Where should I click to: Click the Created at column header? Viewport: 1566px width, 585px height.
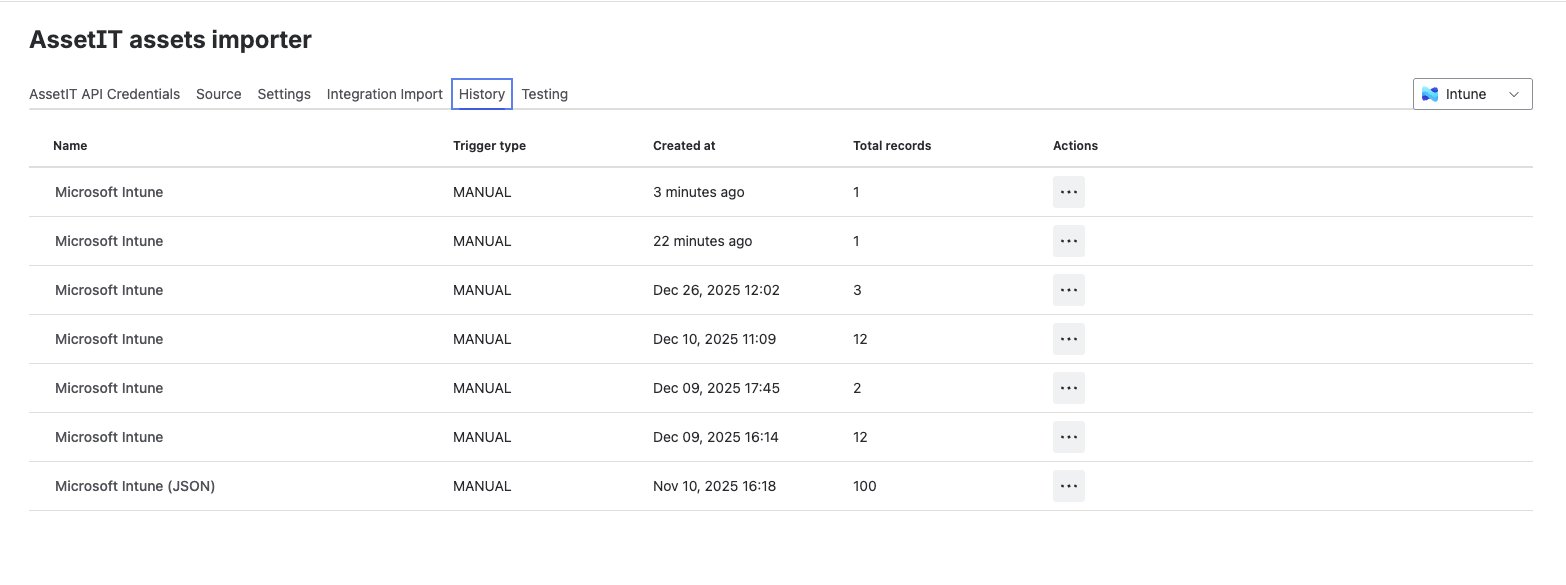click(684, 146)
